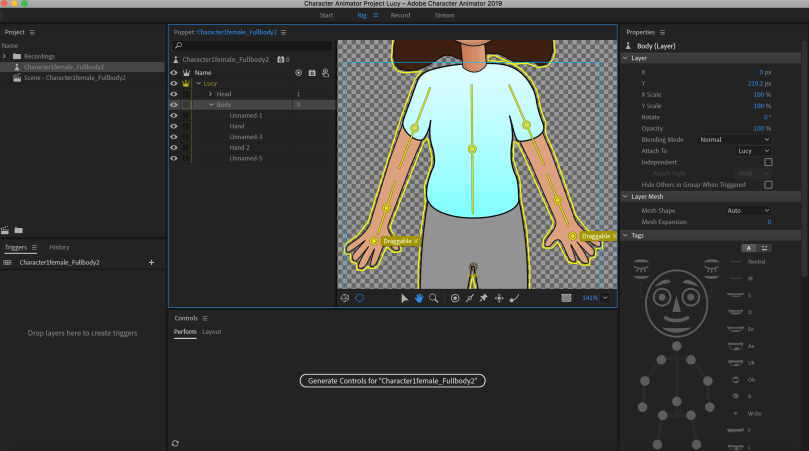Switch to the Record workspace tab

point(400,16)
